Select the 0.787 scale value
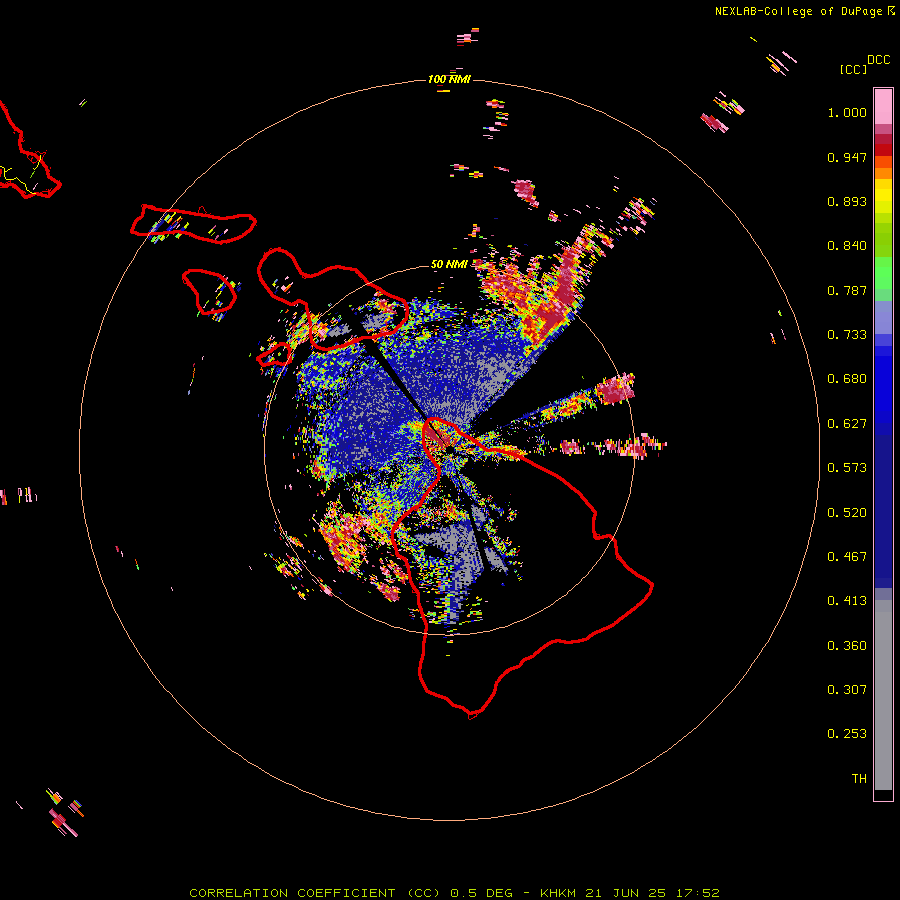The width and height of the screenshot is (900, 900). click(x=847, y=290)
